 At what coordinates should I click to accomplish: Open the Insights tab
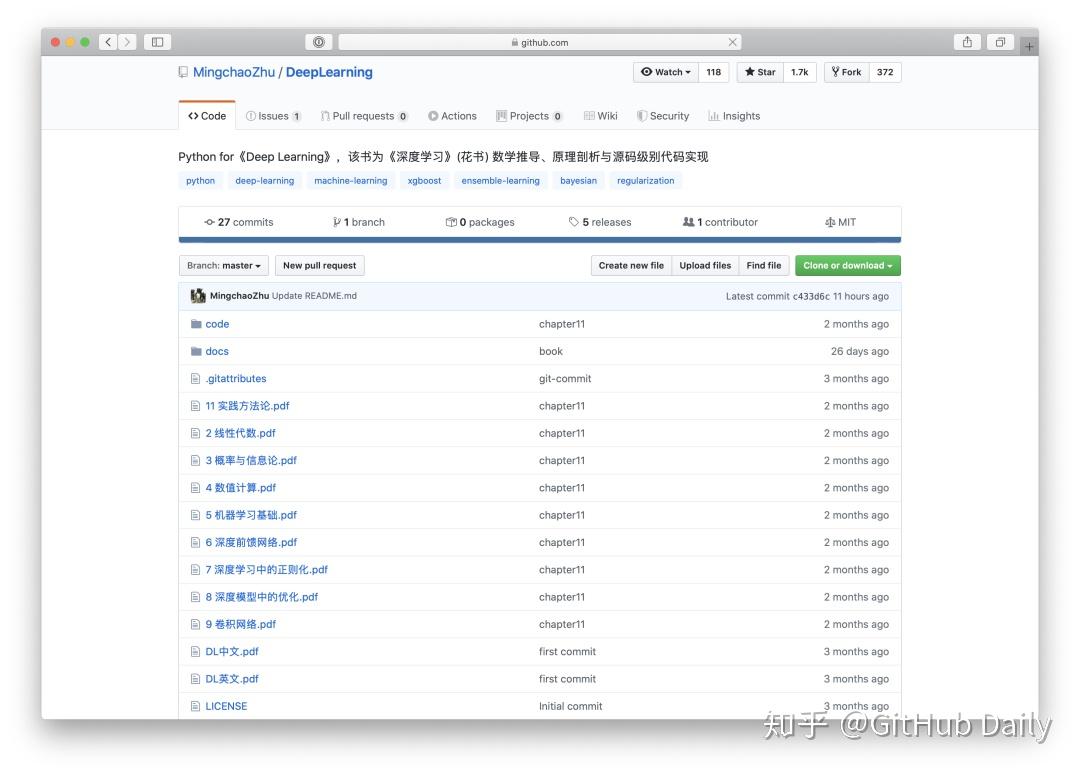[734, 116]
